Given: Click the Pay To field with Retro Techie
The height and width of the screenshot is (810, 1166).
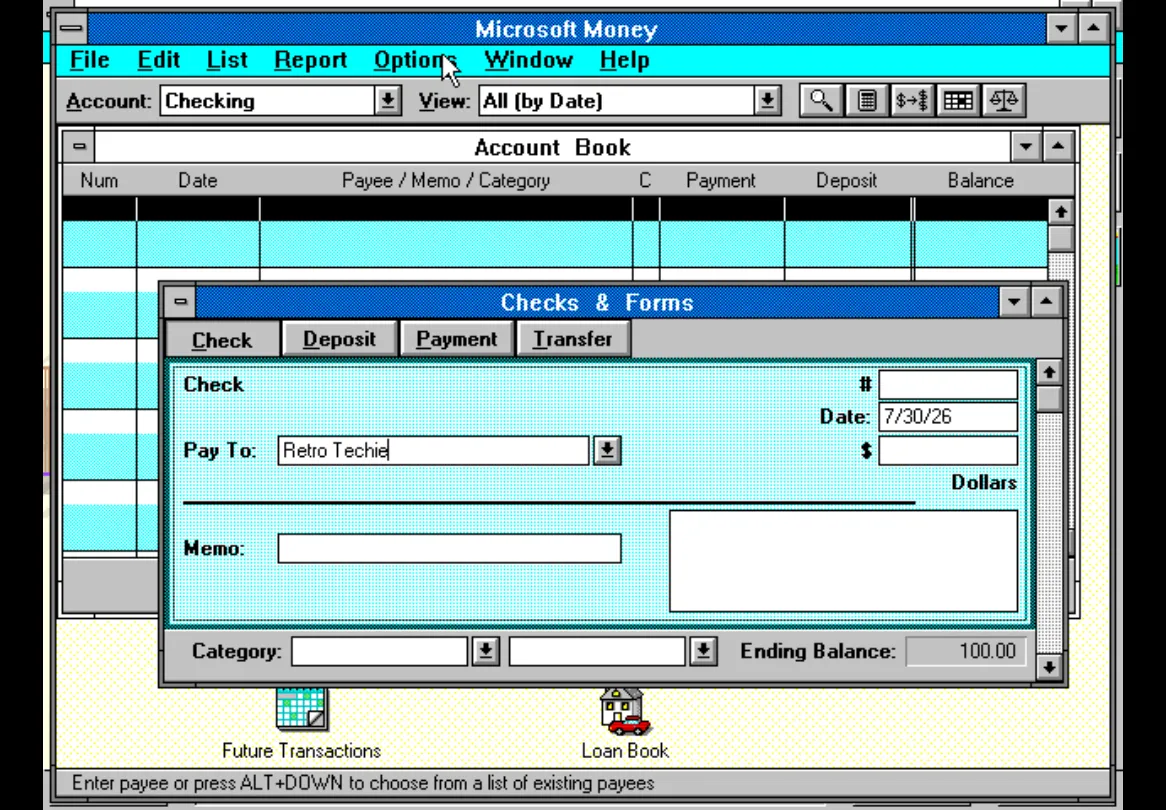Looking at the screenshot, I should 434,451.
